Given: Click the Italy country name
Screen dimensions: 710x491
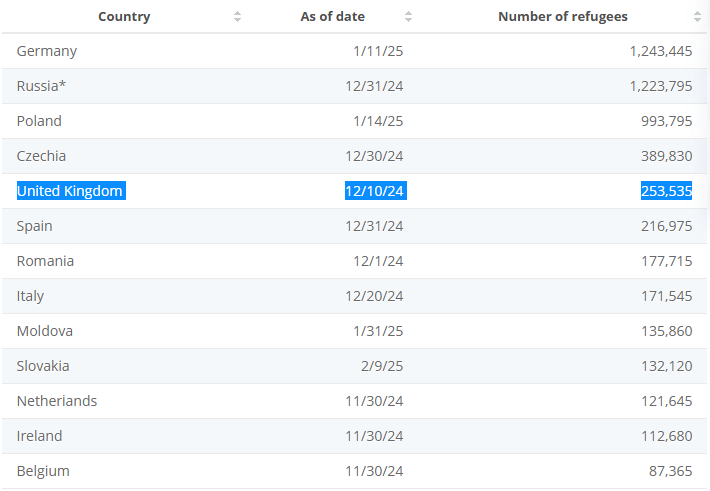Looking at the screenshot, I should coord(31,296).
